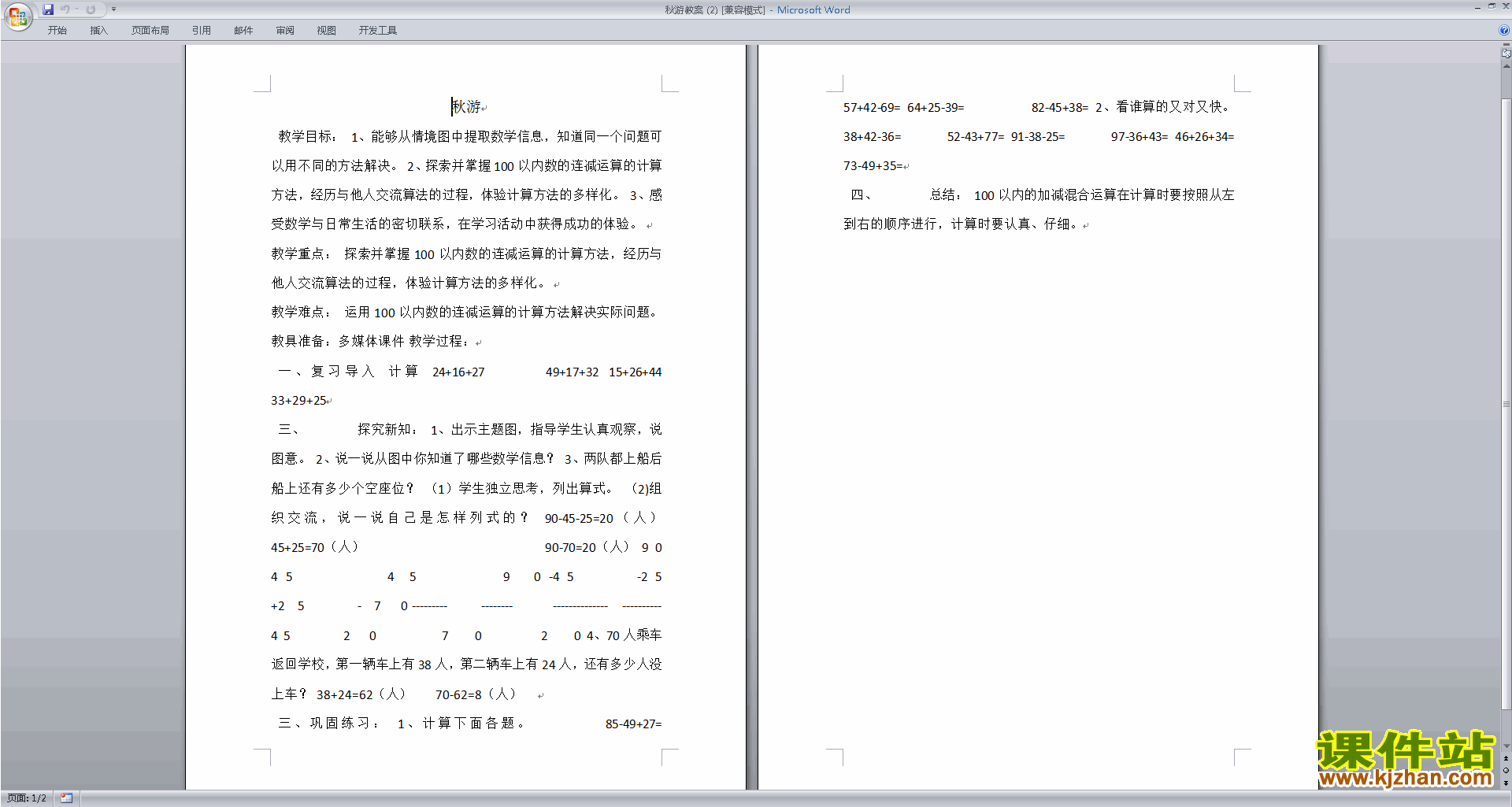Click the equation 97-36+43=
The height and width of the screenshot is (807, 1512).
pyautogui.click(x=1140, y=136)
